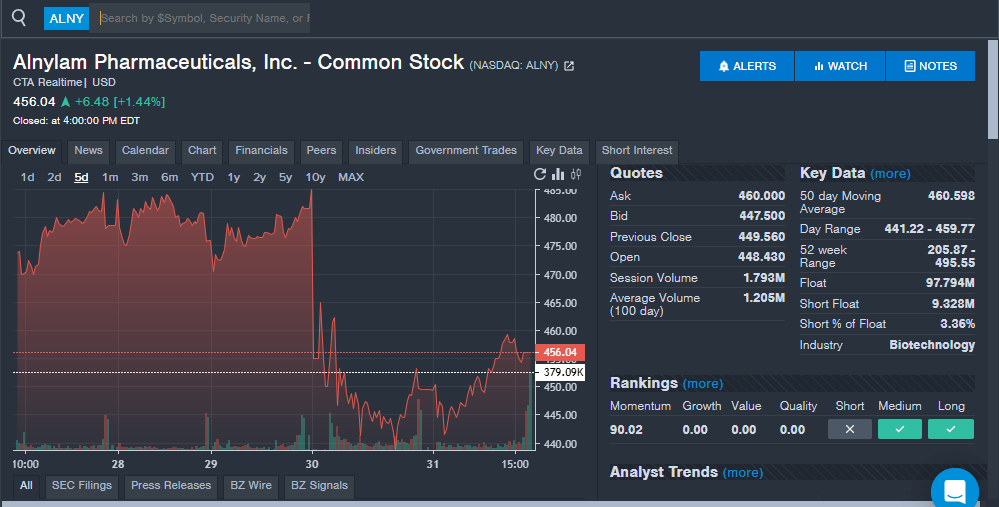Expand Analyst Trends more link
999x507 pixels.
(x=742, y=473)
